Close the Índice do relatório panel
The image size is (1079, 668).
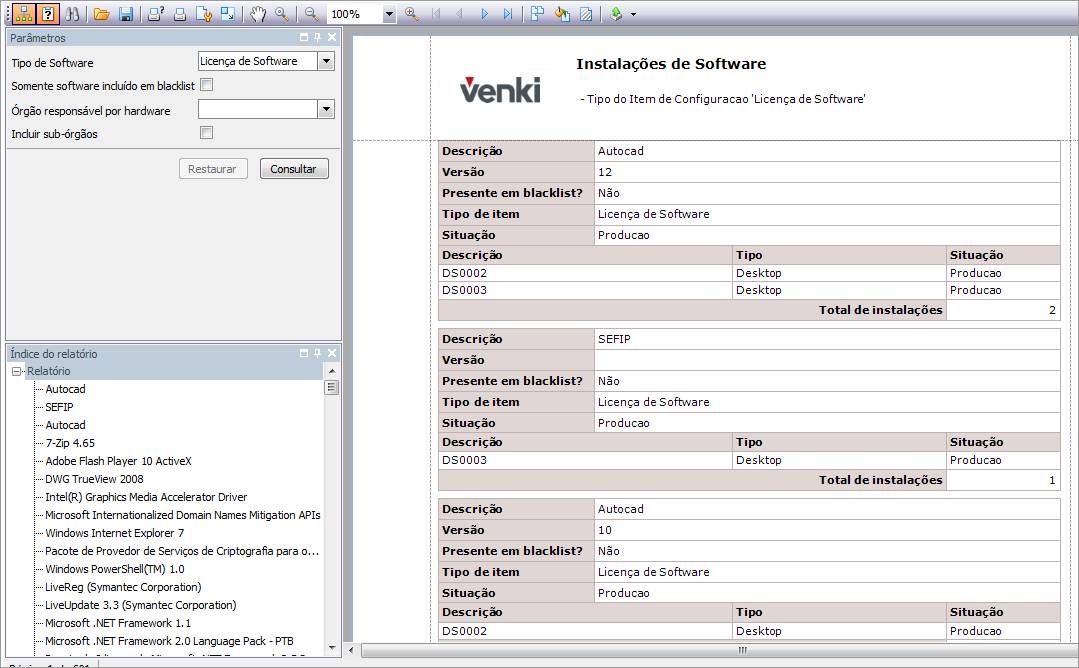(332, 353)
